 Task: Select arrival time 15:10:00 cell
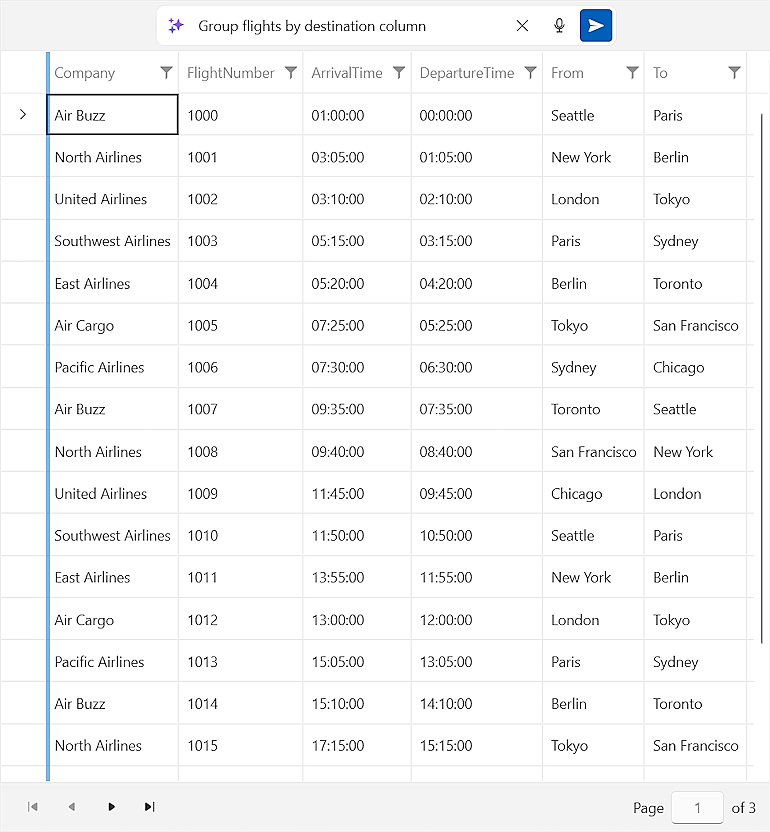point(357,704)
